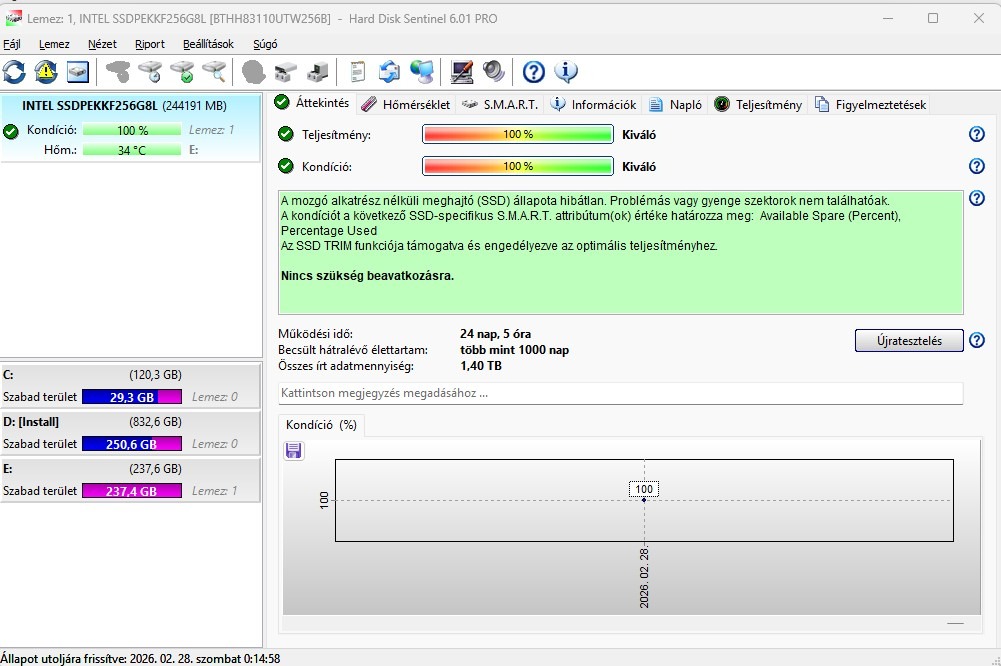Click help icon beside Kondíció bar
Screen dimensions: 1001x666
tap(977, 166)
